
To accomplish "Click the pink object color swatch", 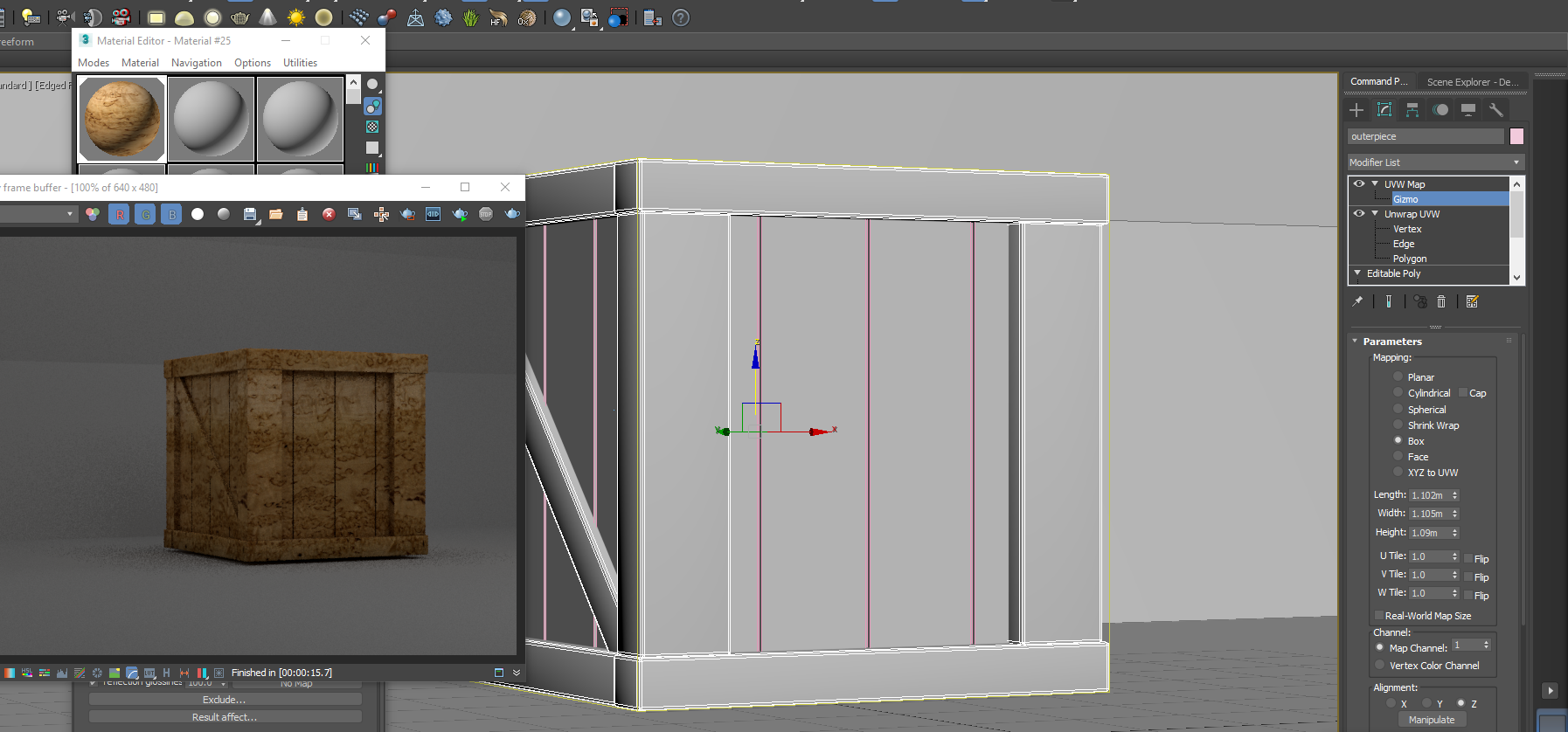I will 1516,136.
